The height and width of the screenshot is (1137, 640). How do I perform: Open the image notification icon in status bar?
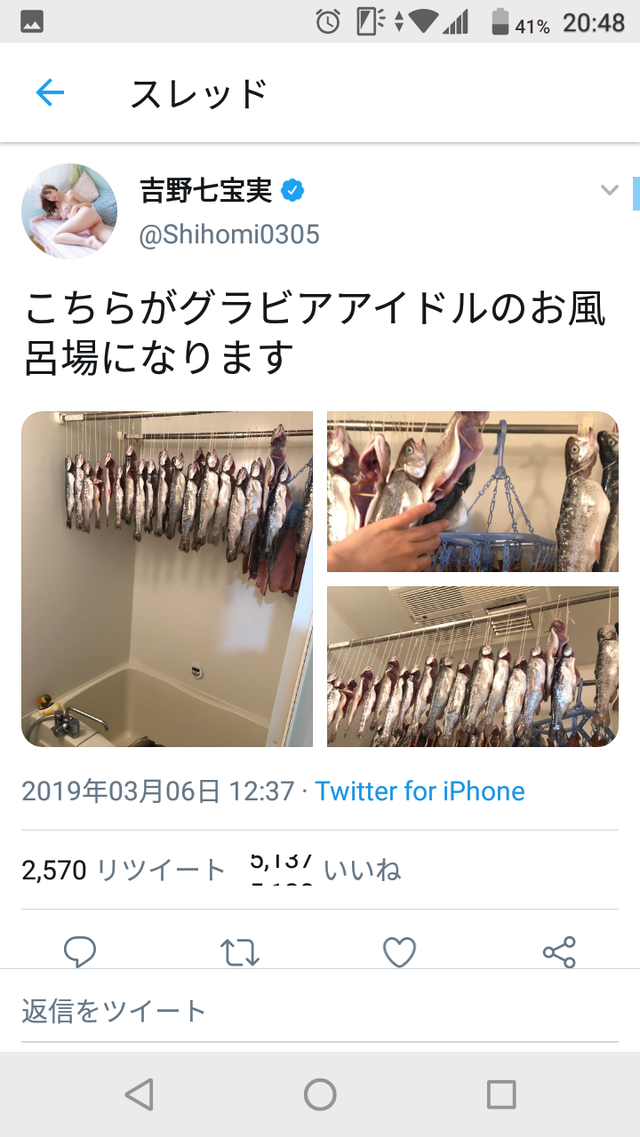tap(32, 22)
